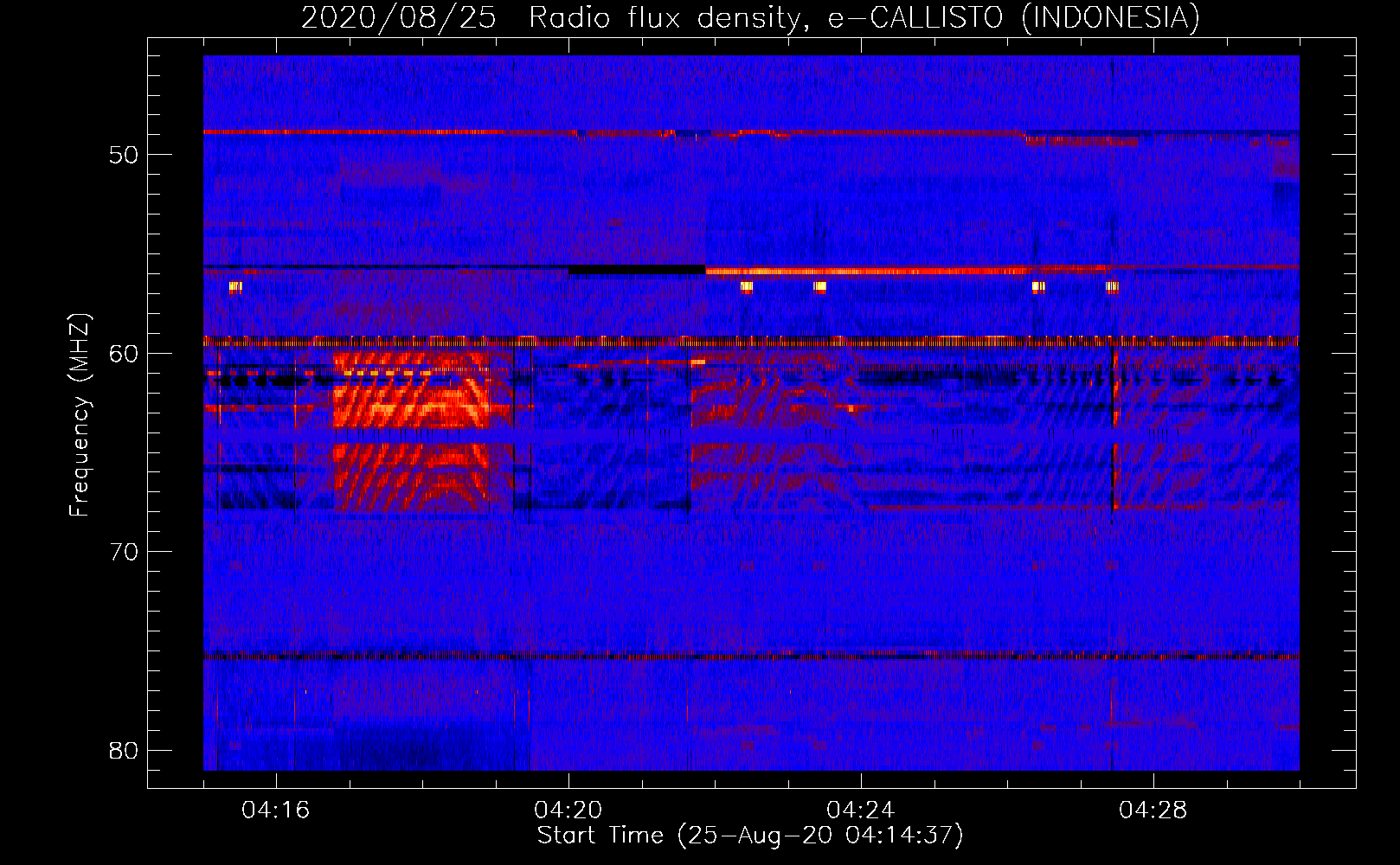Click the 70 MHz frequency tick label

click(124, 552)
